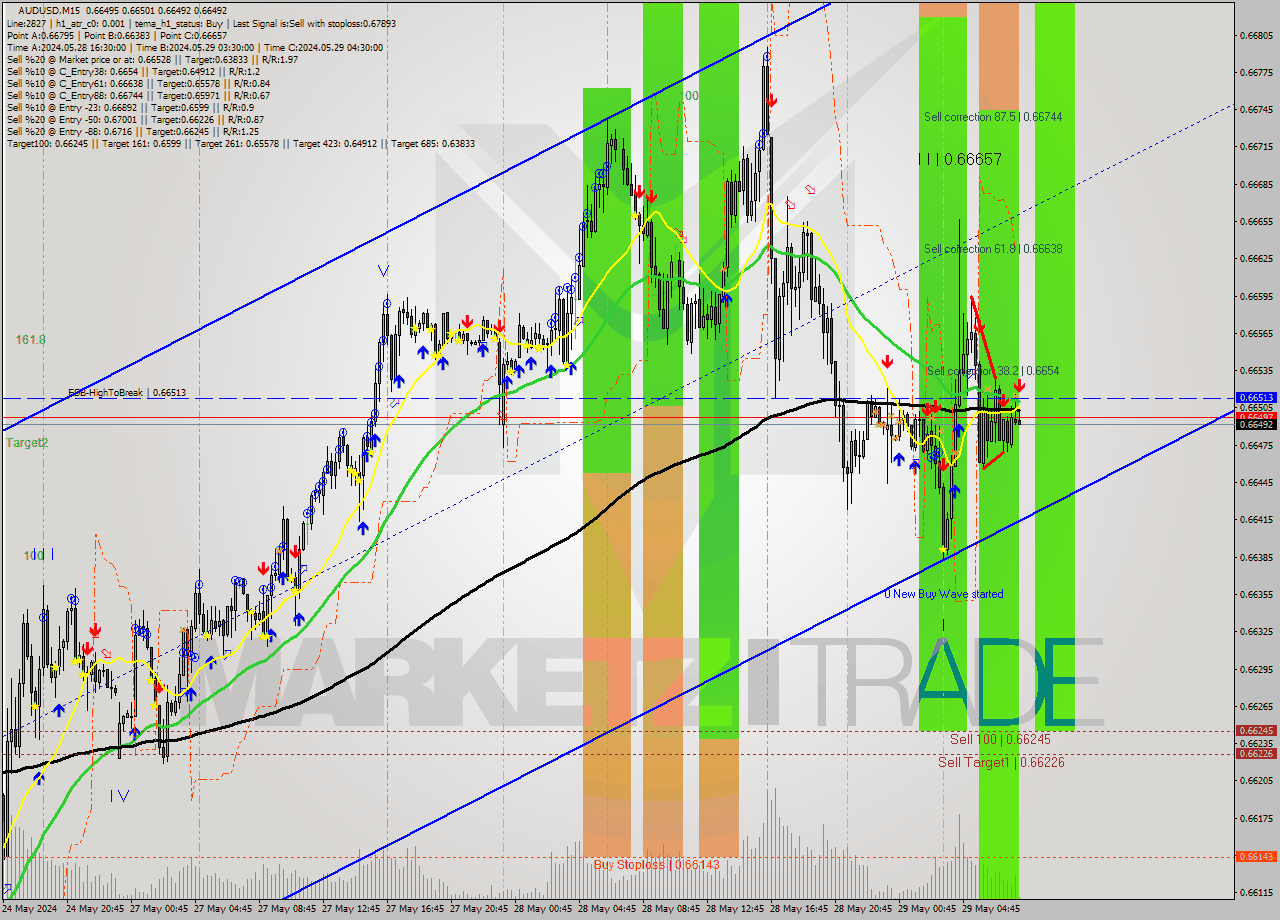Viewport: 1280px width, 920px height.
Task: Click the red '0.66226' price tag on axis
Action: 1256,753
